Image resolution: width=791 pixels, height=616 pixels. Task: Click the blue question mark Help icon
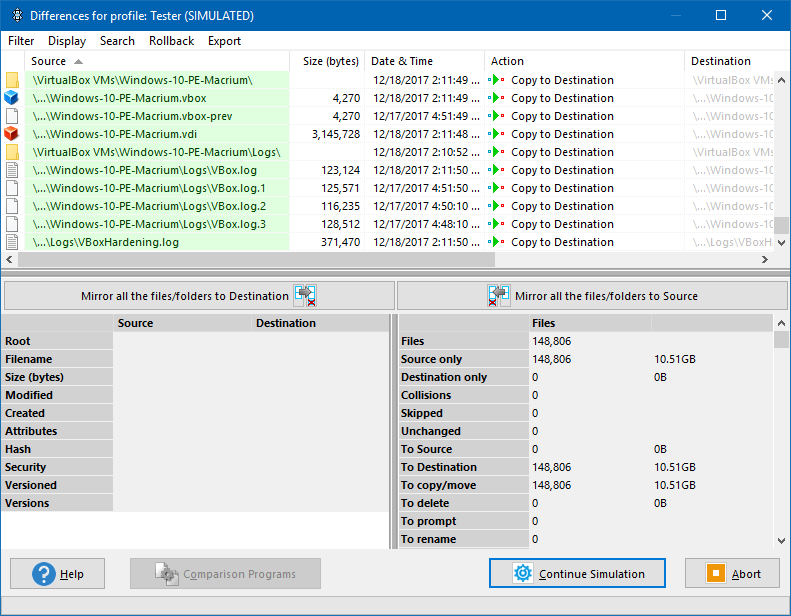[43, 574]
